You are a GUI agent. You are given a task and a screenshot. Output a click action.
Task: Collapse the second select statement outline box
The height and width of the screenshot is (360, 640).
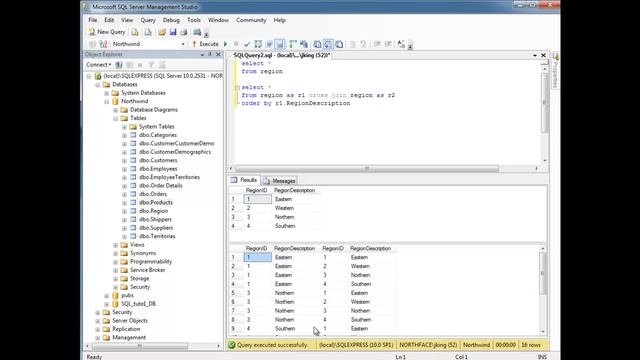tap(237, 88)
